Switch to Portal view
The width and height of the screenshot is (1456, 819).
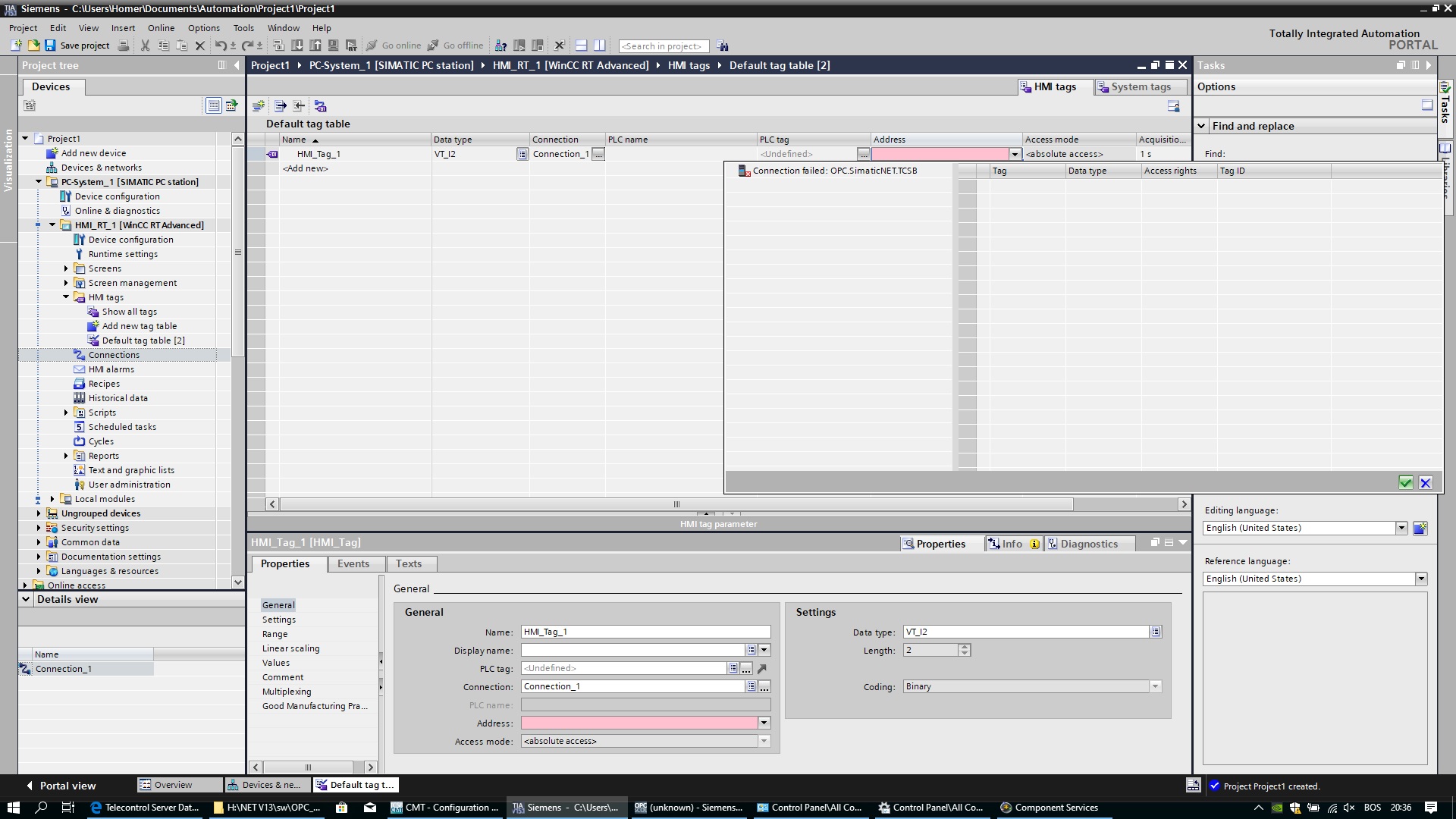point(60,786)
